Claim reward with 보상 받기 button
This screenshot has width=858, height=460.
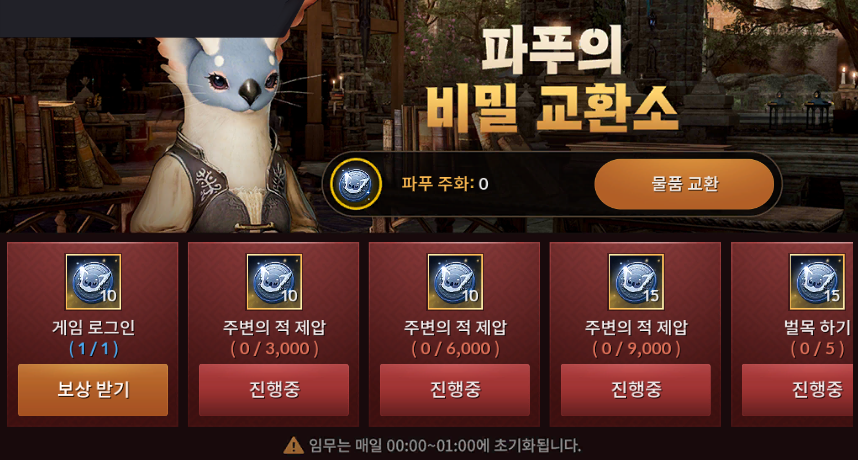click(93, 390)
